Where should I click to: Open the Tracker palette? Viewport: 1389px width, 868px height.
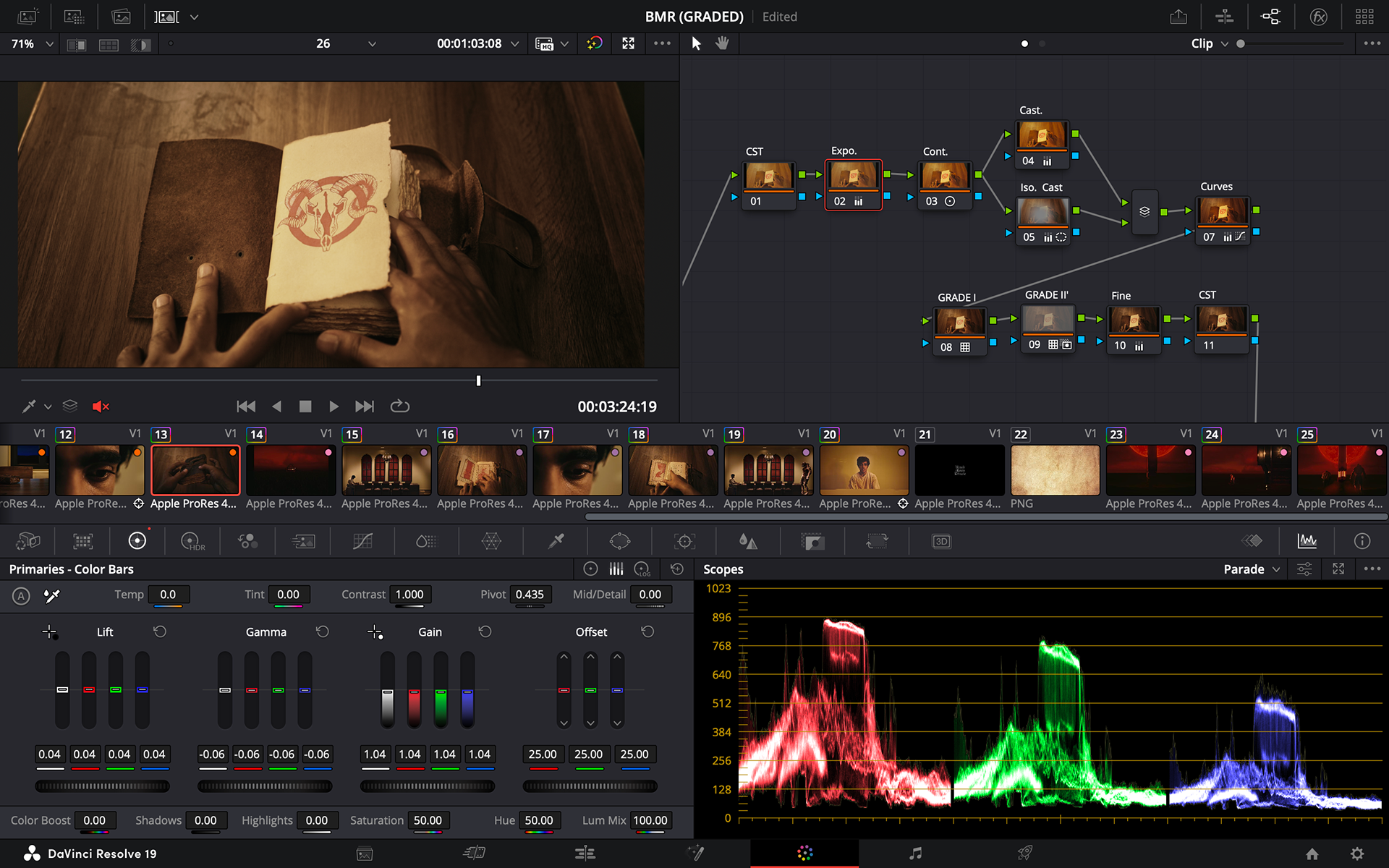coord(684,541)
